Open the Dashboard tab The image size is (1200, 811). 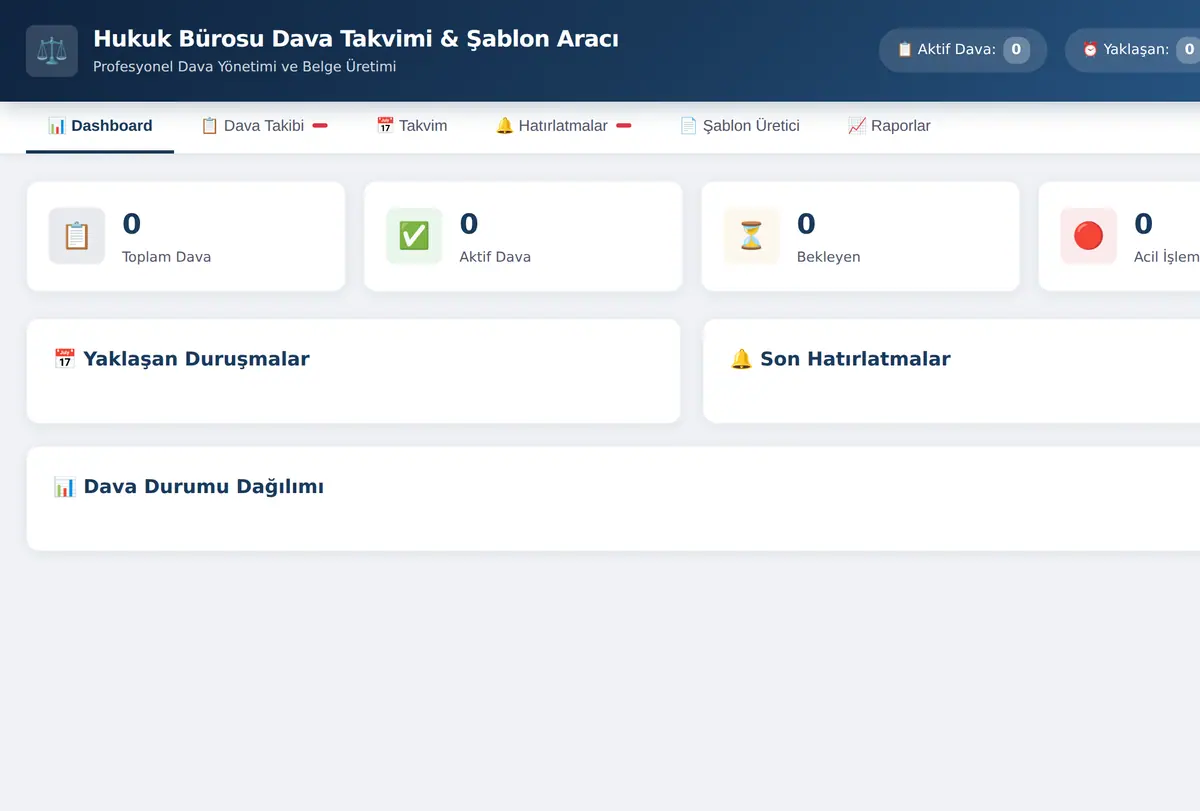pyautogui.click(x=100, y=126)
